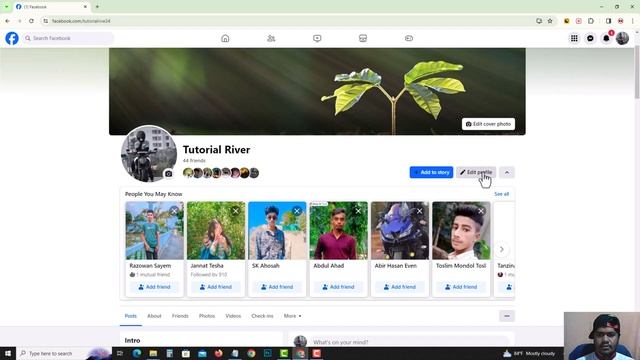Open a new browser tab with plus
The width and height of the screenshot is (640, 360).
click(97, 7)
